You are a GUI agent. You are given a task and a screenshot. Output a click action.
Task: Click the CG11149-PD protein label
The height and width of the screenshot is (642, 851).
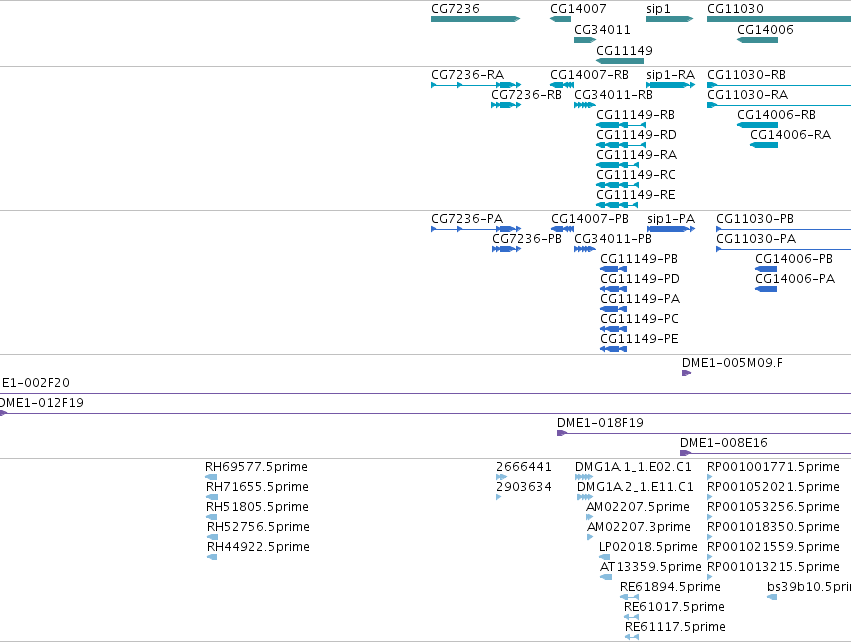click(640, 279)
